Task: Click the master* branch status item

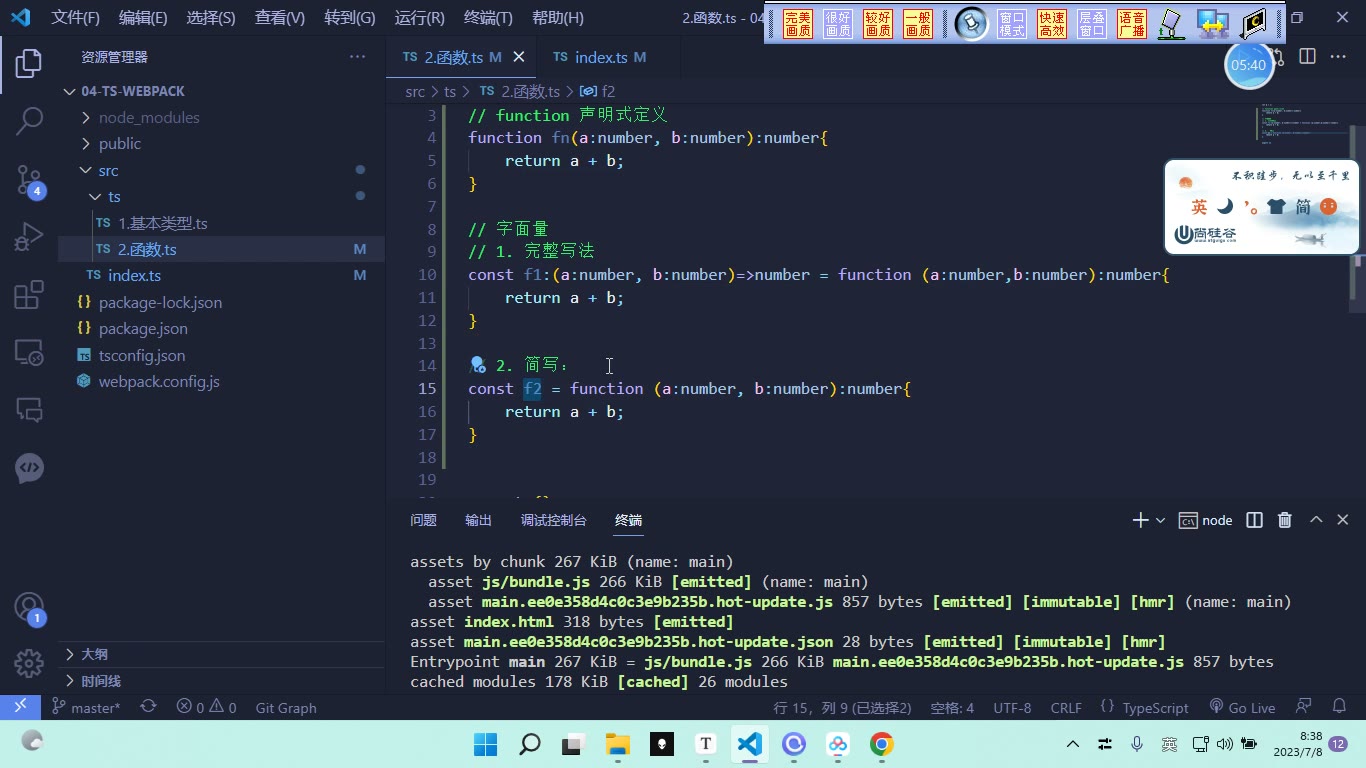Action: pos(87,707)
